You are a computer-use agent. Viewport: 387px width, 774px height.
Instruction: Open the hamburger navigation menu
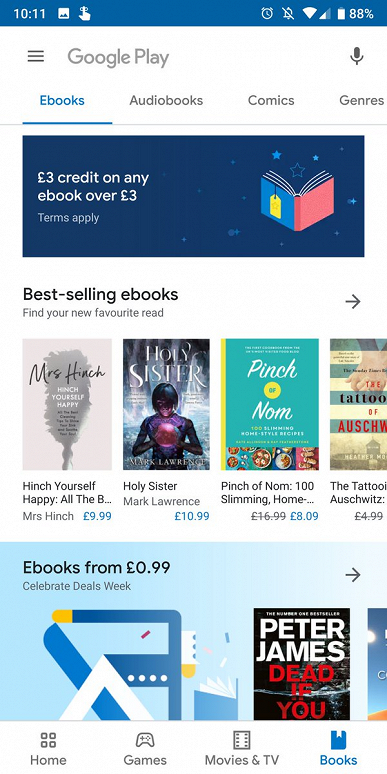point(36,56)
